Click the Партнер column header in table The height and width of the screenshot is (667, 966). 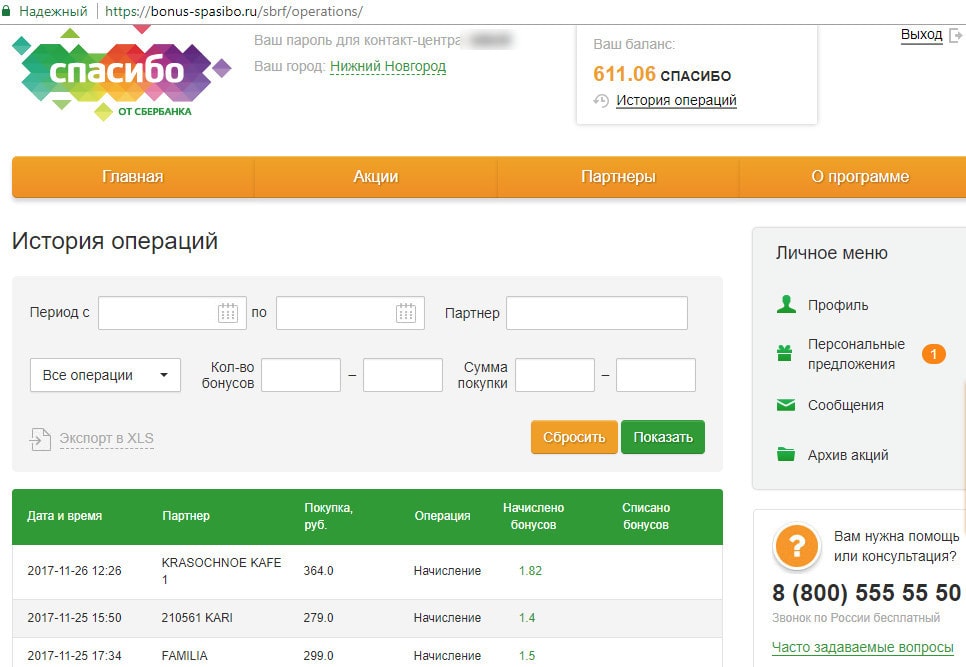click(x=186, y=516)
